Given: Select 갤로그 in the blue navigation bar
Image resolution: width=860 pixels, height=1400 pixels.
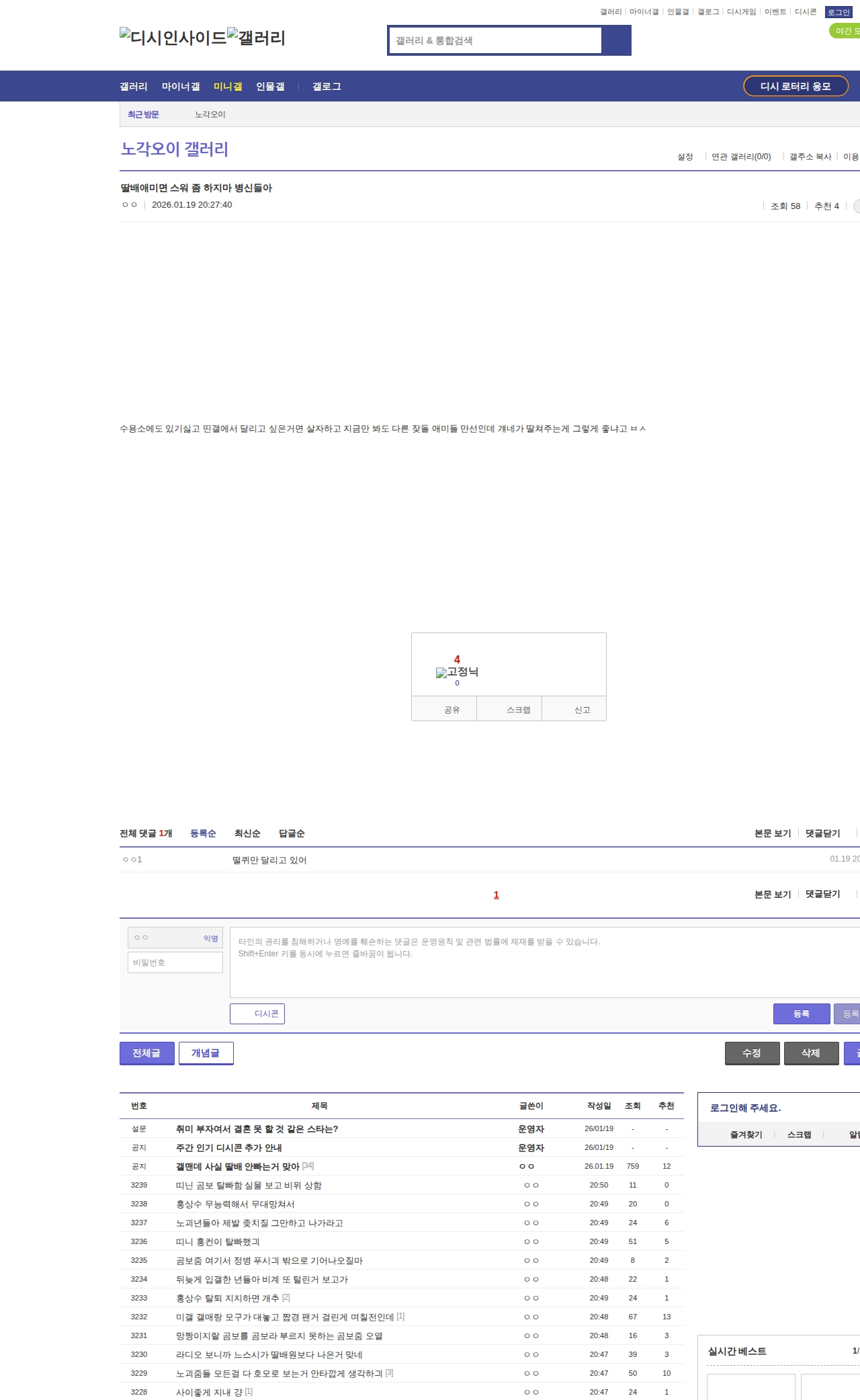Looking at the screenshot, I should click(x=327, y=87).
